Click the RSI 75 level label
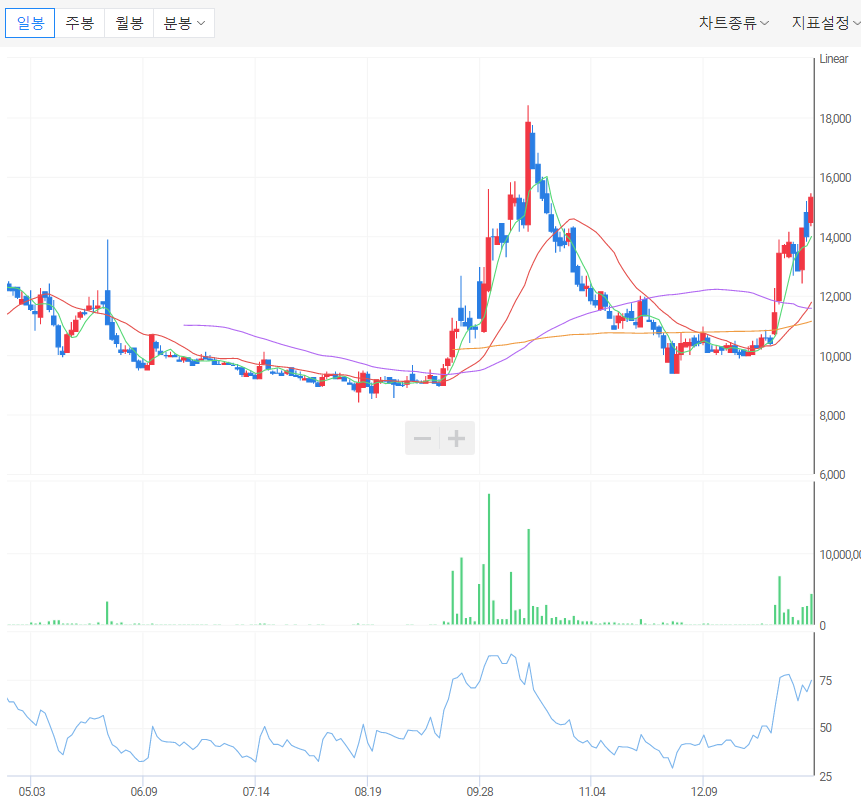 (x=826, y=681)
